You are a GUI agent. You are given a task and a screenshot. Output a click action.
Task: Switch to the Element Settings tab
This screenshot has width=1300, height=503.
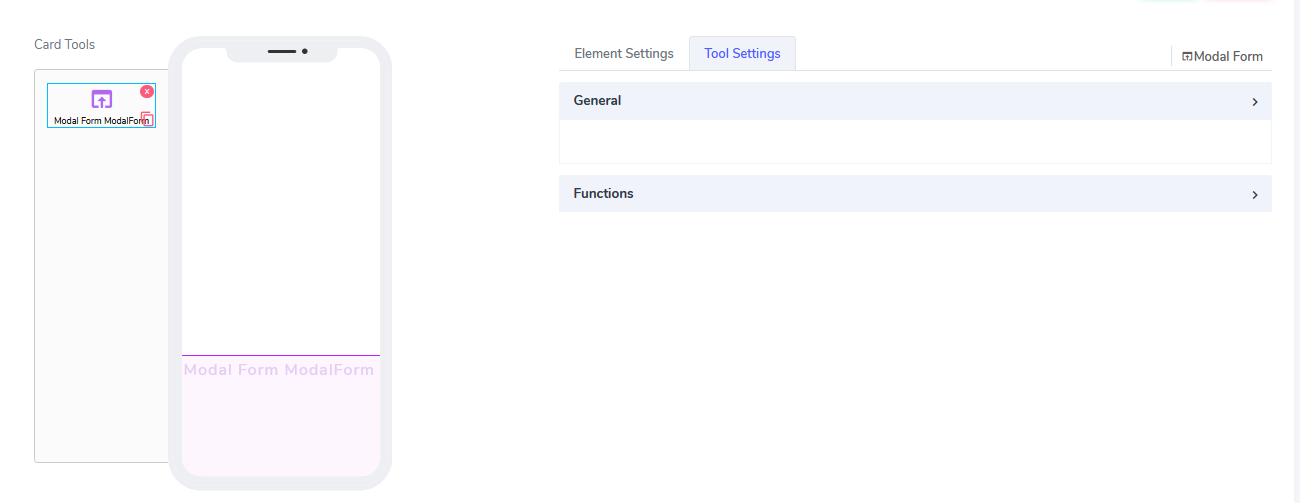coord(624,54)
